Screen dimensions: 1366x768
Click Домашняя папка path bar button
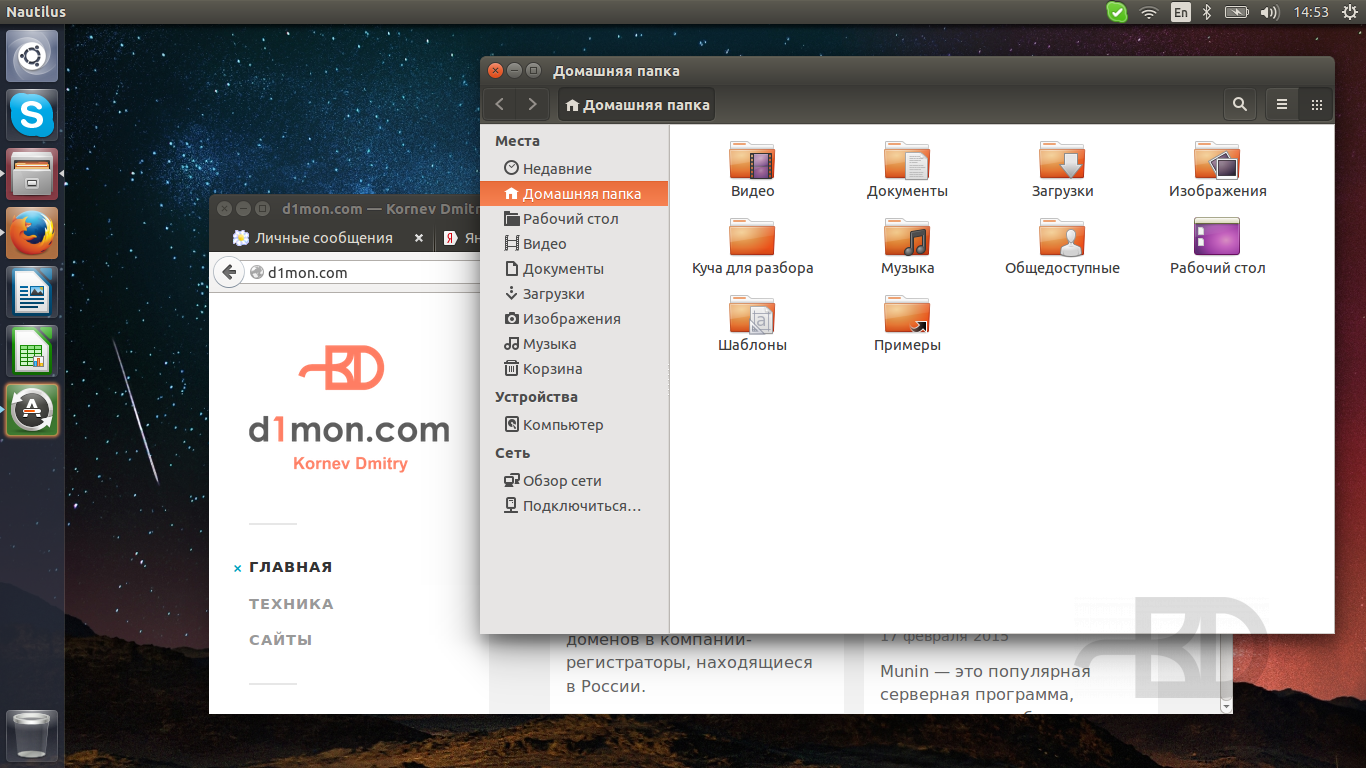[637, 104]
